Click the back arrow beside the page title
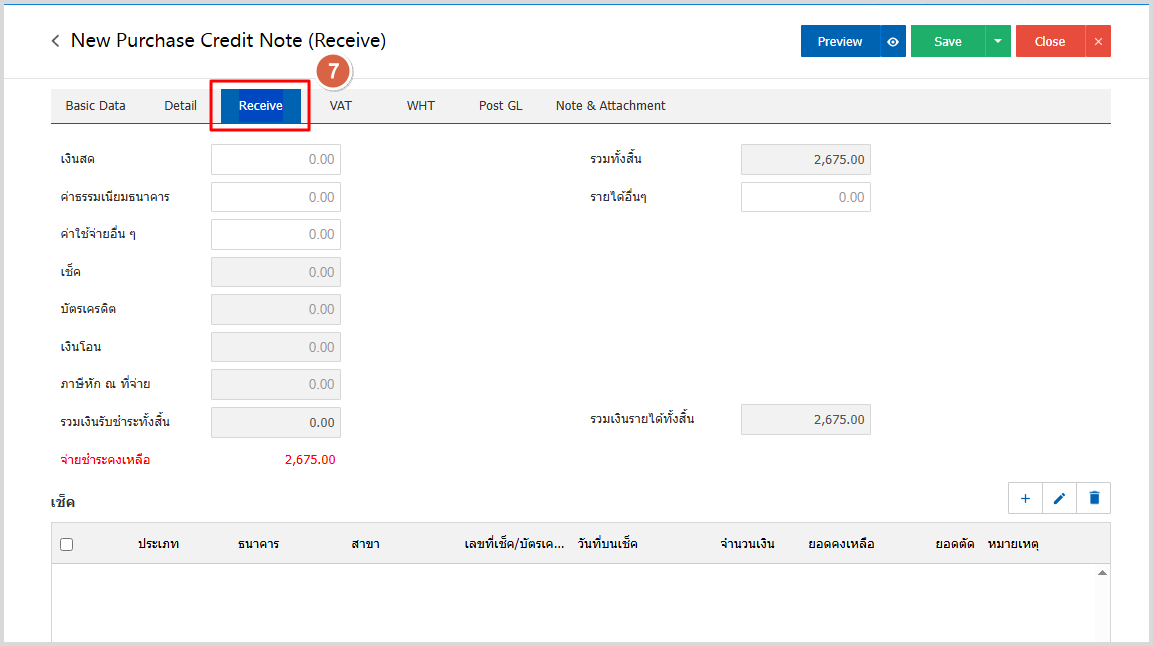Viewport: 1153px width, 646px height. (x=56, y=41)
